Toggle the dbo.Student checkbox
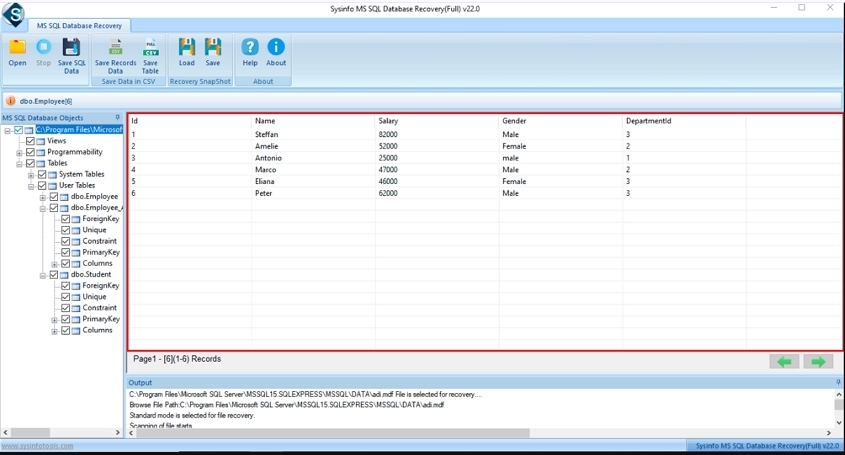 tap(54, 274)
